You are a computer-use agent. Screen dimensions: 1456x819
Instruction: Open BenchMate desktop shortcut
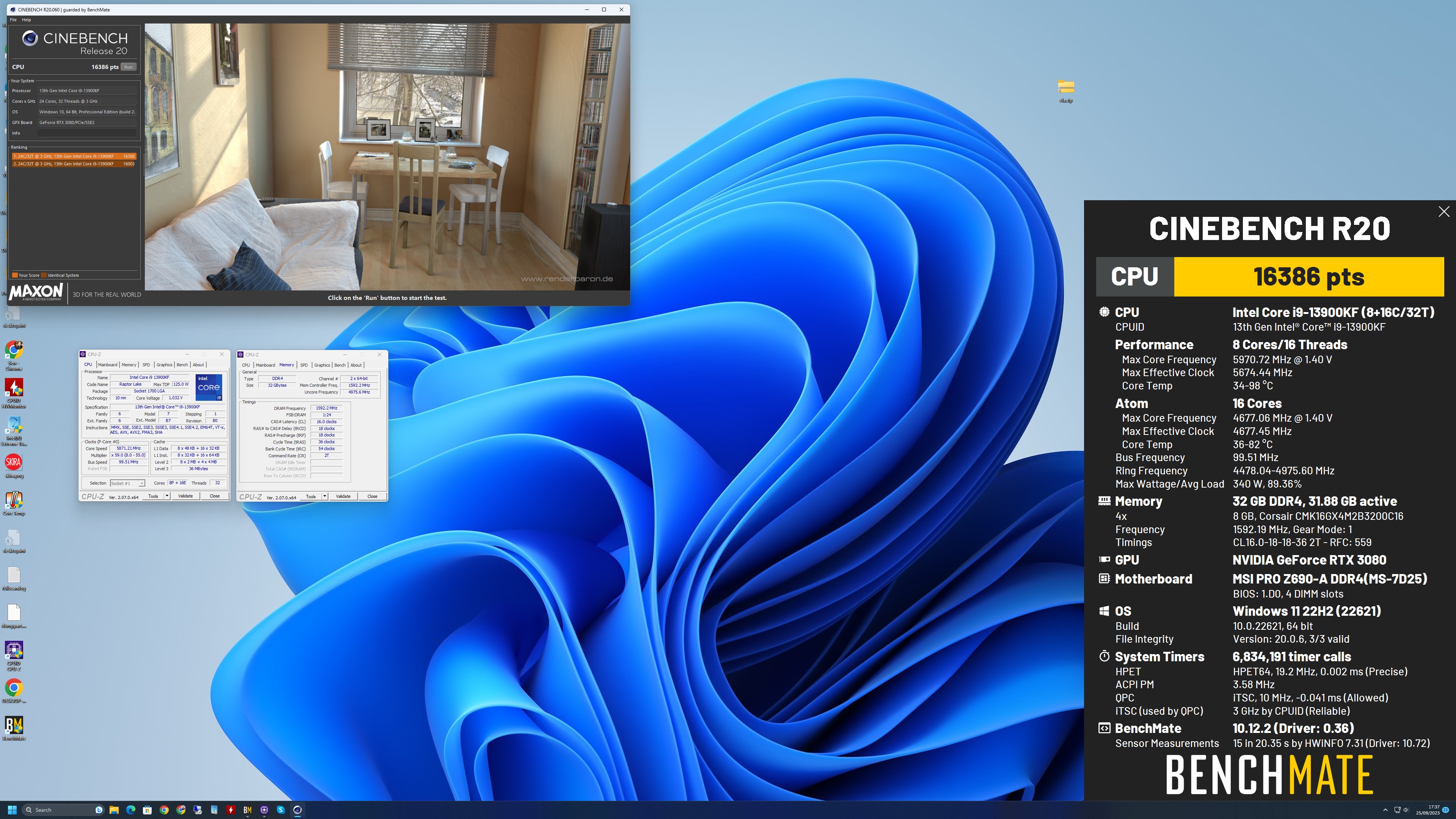tap(14, 728)
